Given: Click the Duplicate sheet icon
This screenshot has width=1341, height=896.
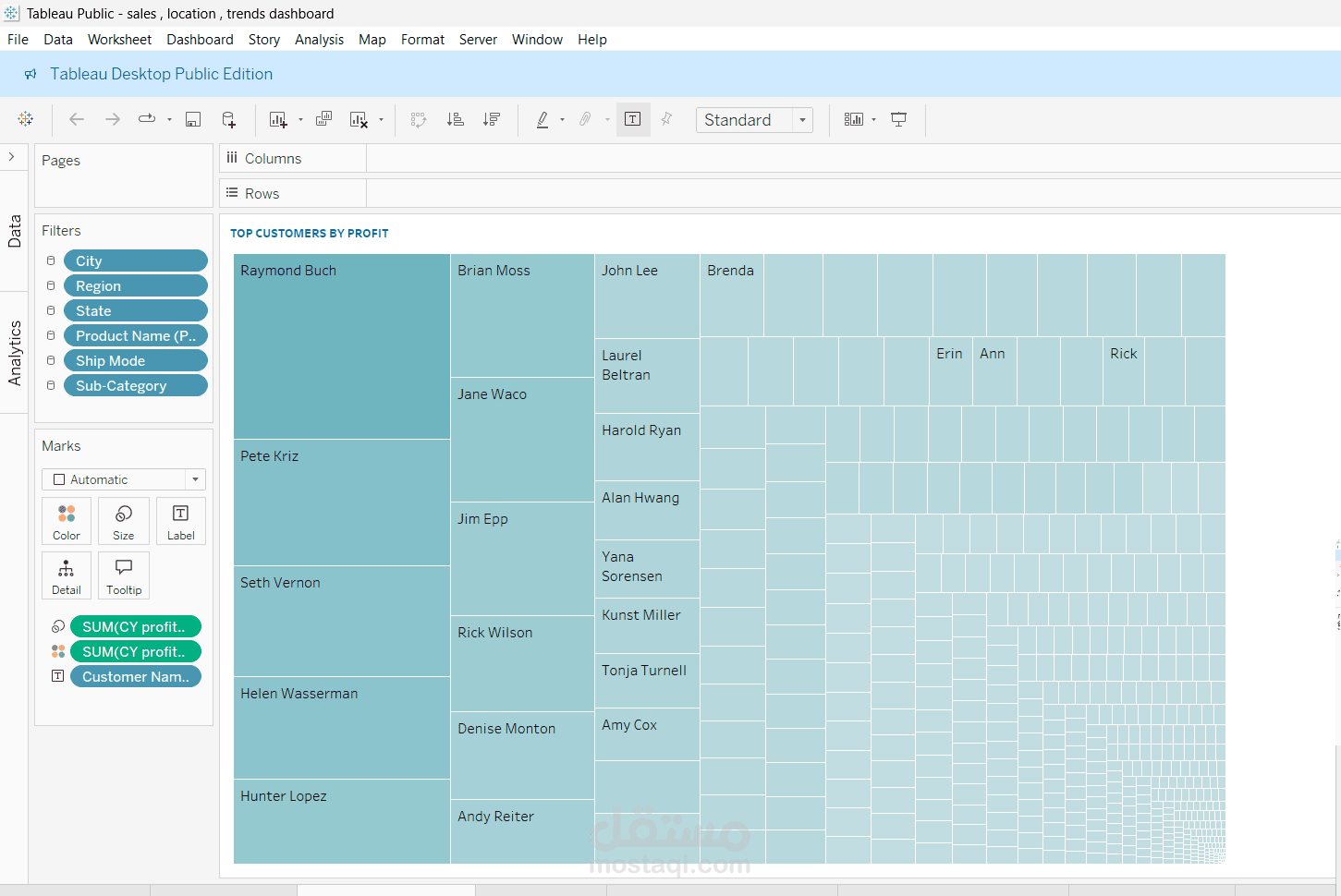Looking at the screenshot, I should (323, 119).
